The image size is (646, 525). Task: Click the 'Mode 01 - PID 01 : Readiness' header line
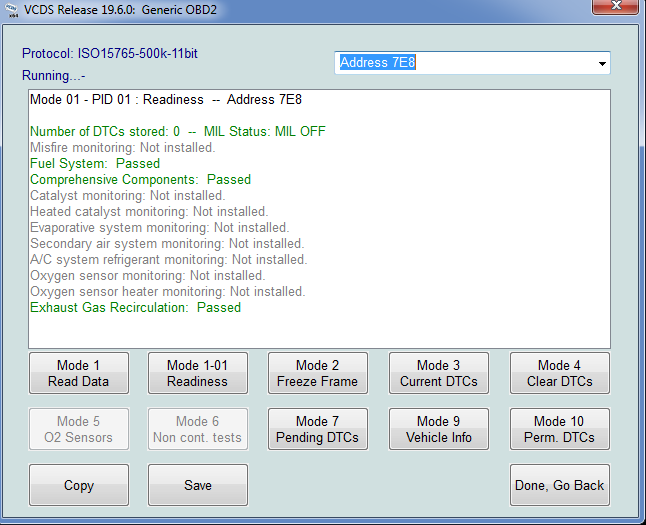point(166,100)
